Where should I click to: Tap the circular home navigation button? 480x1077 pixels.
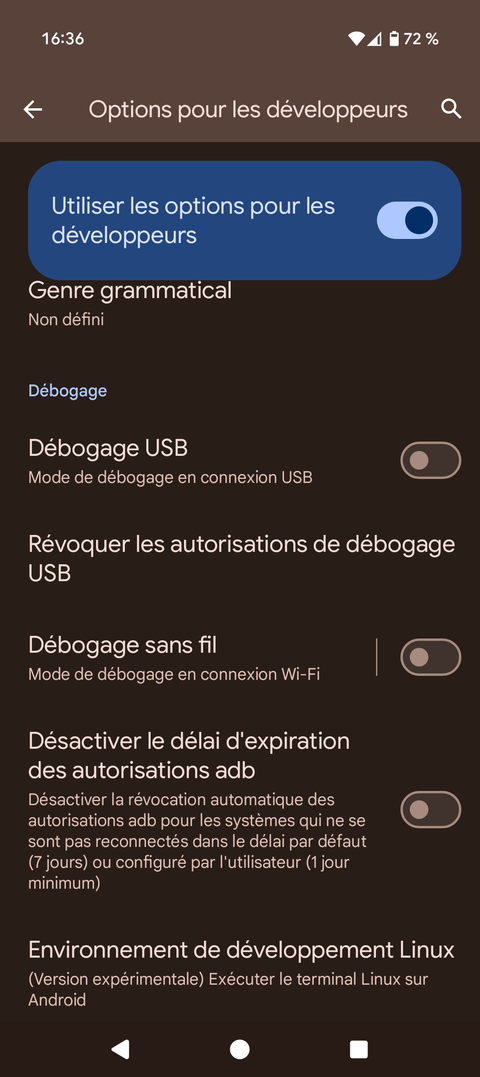240,1049
